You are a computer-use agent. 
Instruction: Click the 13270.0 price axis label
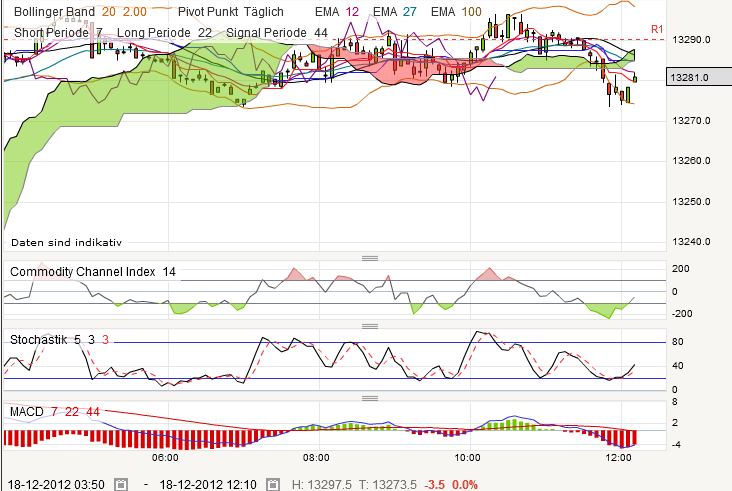[x=691, y=121]
